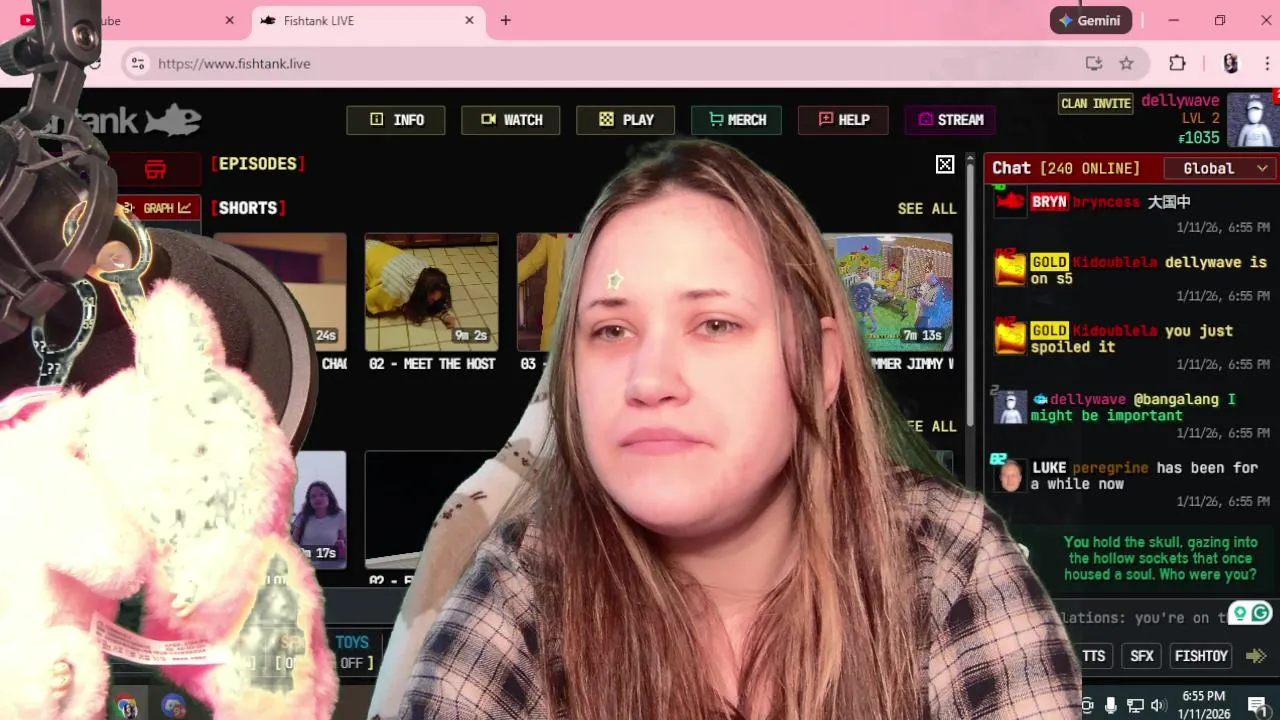The image size is (1280, 720).
Task: Click SEE ALL beside SHORTS
Action: coord(927,209)
